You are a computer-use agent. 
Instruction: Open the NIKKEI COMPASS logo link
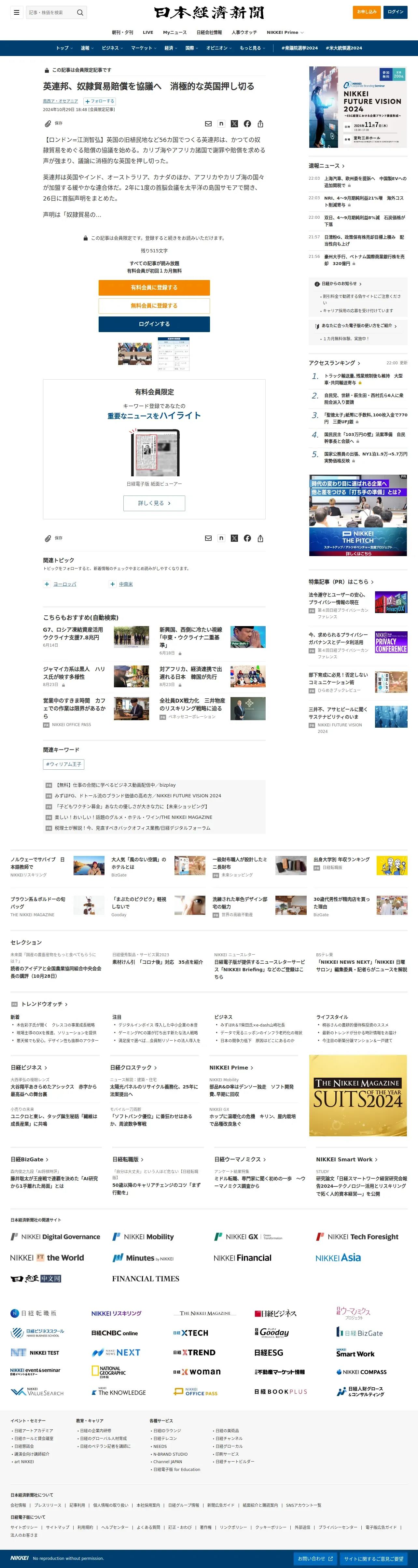coord(361,1371)
